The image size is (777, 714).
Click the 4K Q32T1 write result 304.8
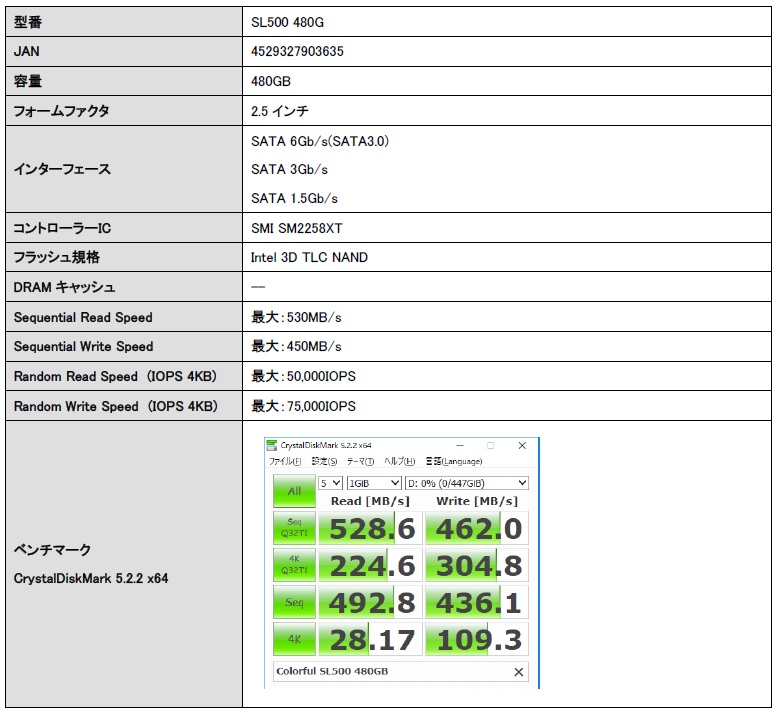click(x=477, y=565)
